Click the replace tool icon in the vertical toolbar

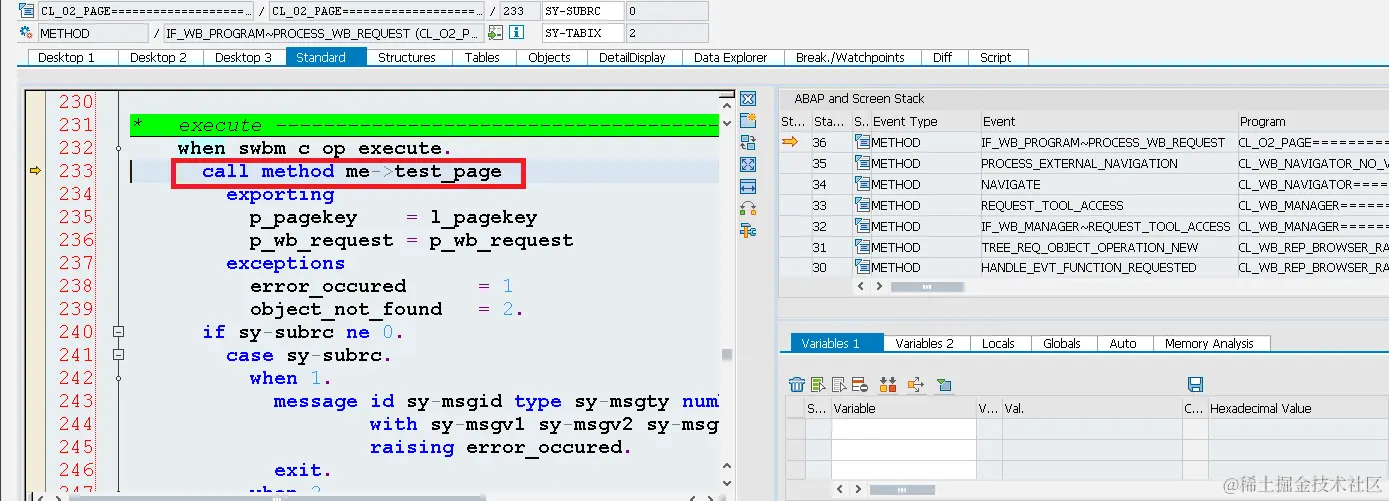click(x=747, y=142)
